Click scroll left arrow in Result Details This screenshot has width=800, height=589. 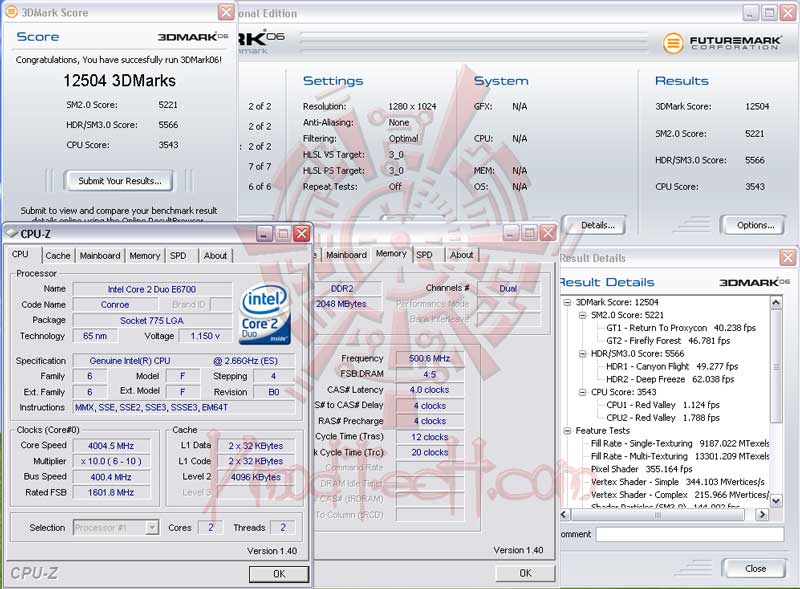click(565, 514)
